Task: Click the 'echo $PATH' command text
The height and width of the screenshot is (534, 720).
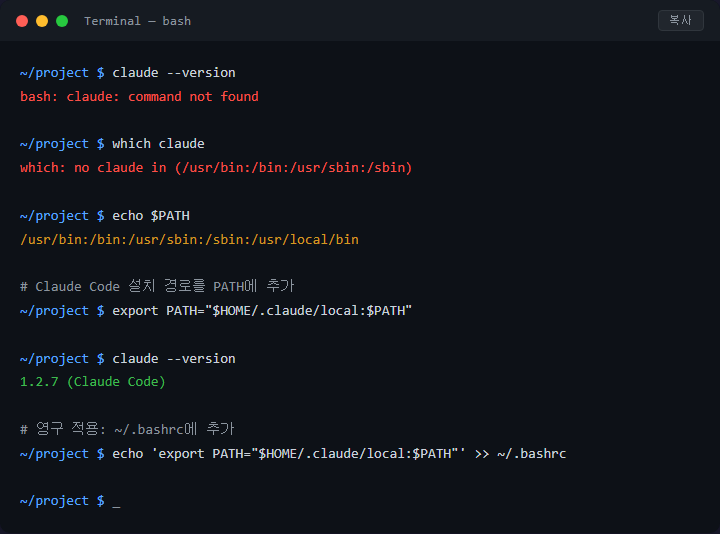Action: coord(151,216)
